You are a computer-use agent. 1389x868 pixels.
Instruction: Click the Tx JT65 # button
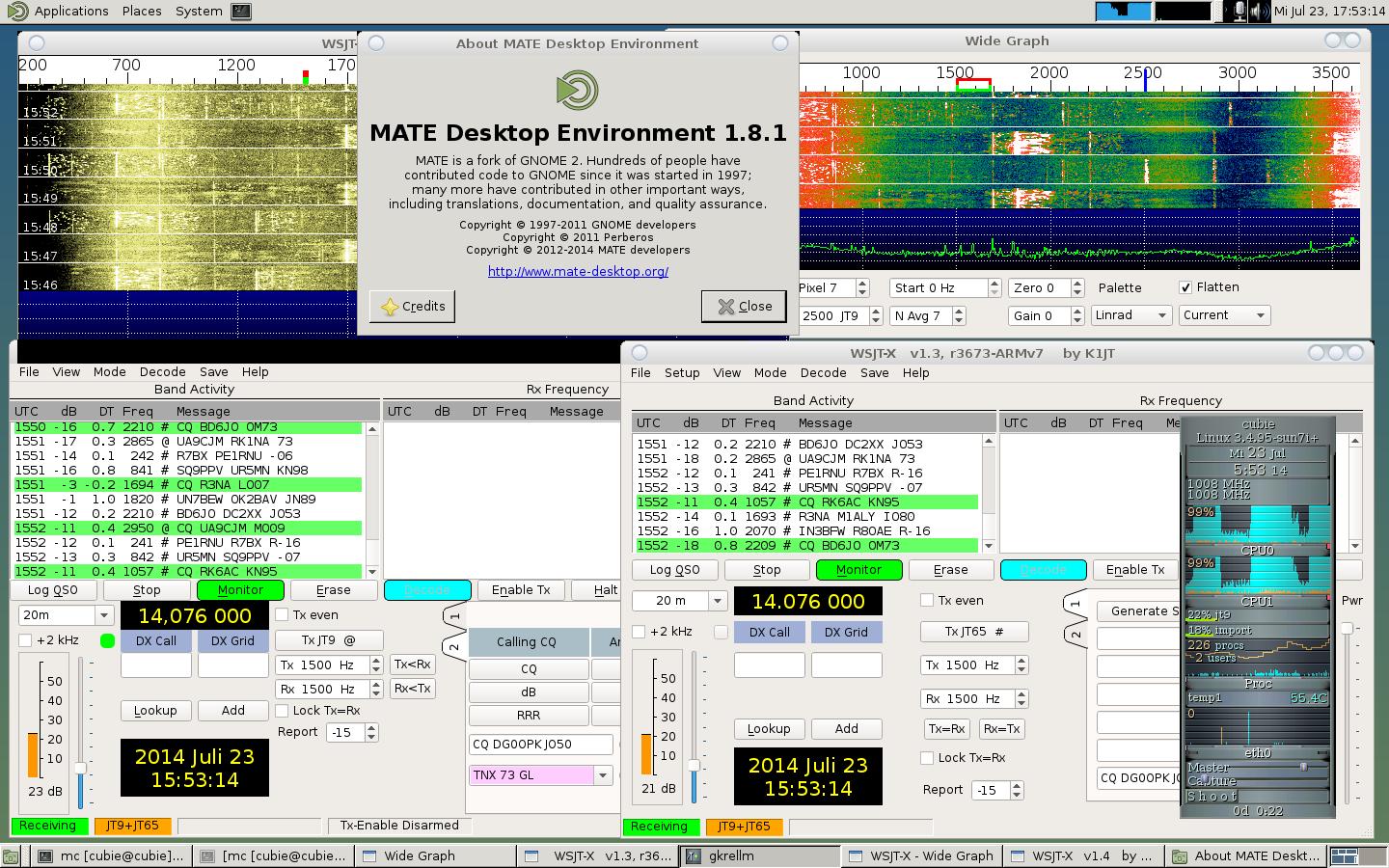coord(974,632)
